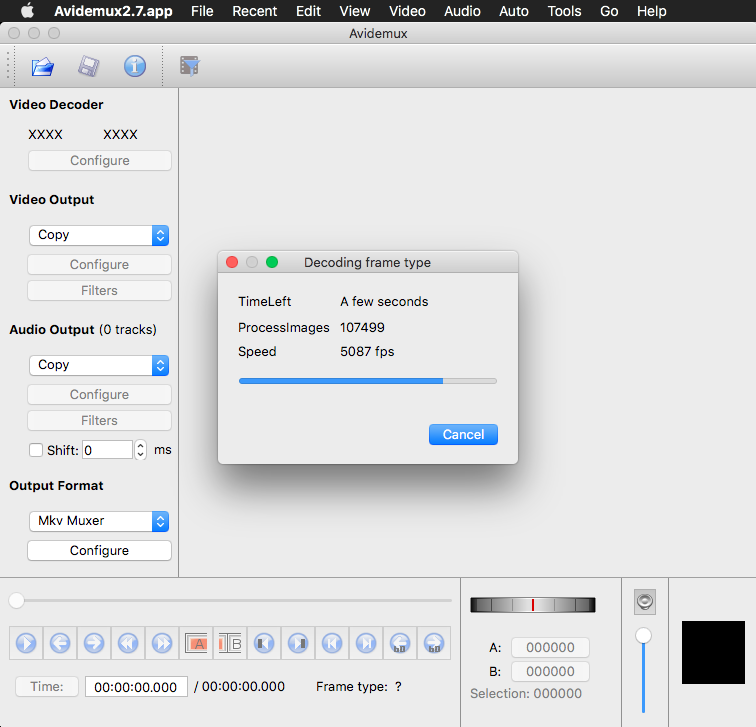Set selection marker B
756x727 pixels.
point(230,643)
